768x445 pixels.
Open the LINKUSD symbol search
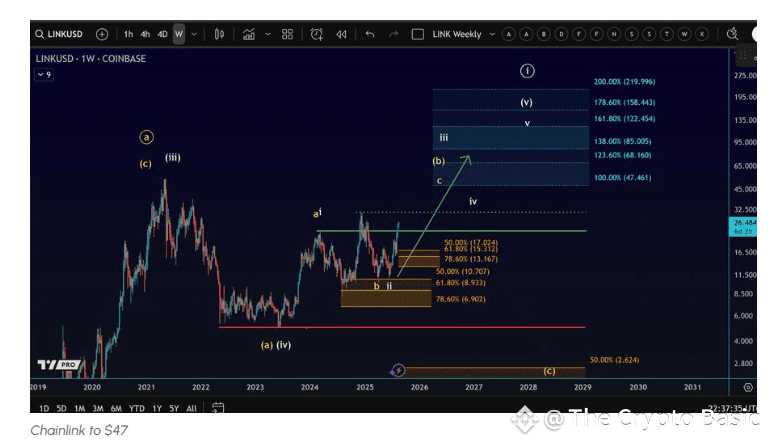point(59,34)
